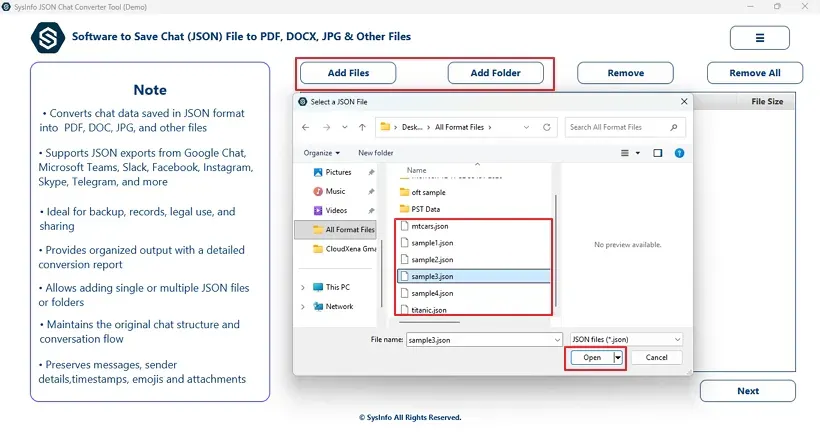820x432 pixels.
Task: Click pin icon next to Pictures
Action: pos(371,173)
